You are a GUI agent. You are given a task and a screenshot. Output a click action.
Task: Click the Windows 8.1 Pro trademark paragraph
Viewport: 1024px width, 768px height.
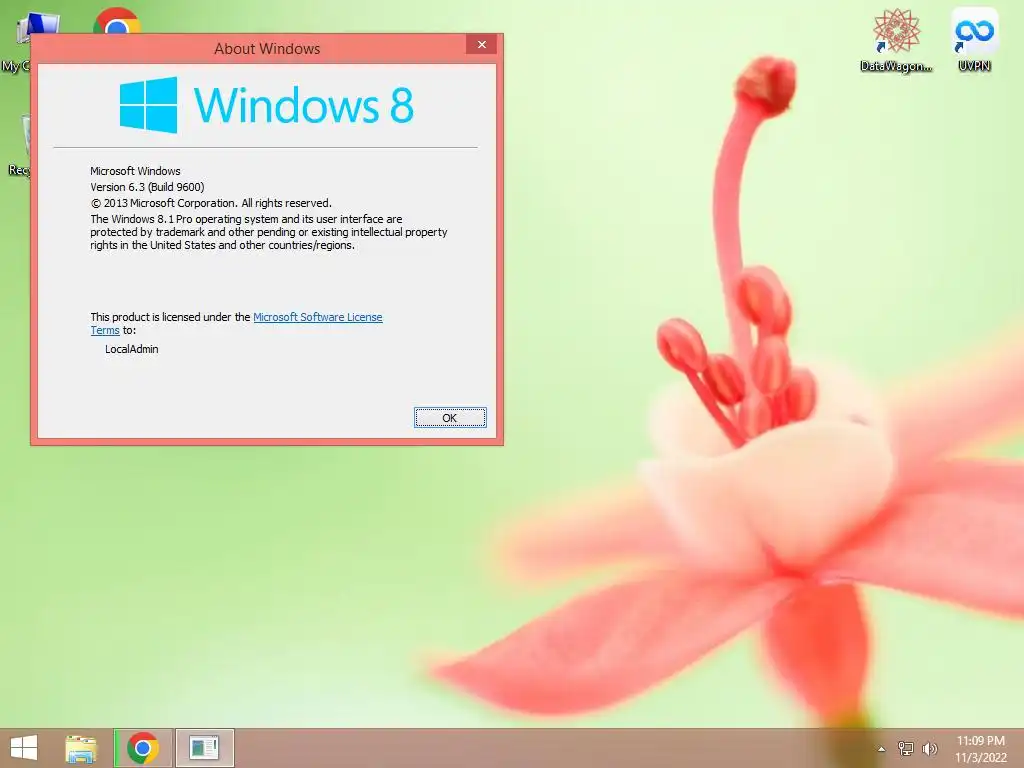268,232
